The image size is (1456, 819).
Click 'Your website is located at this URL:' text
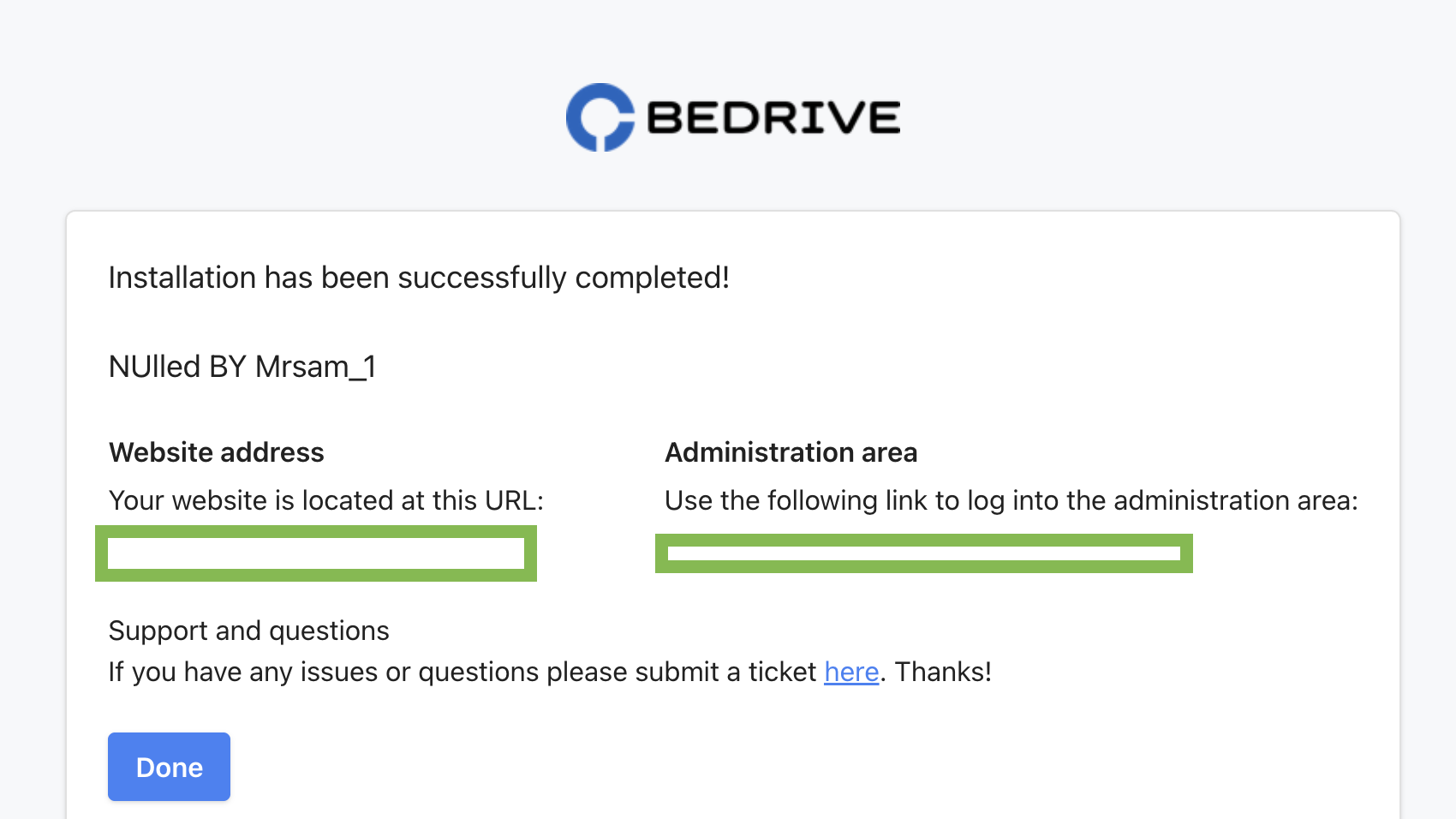pyautogui.click(x=326, y=500)
